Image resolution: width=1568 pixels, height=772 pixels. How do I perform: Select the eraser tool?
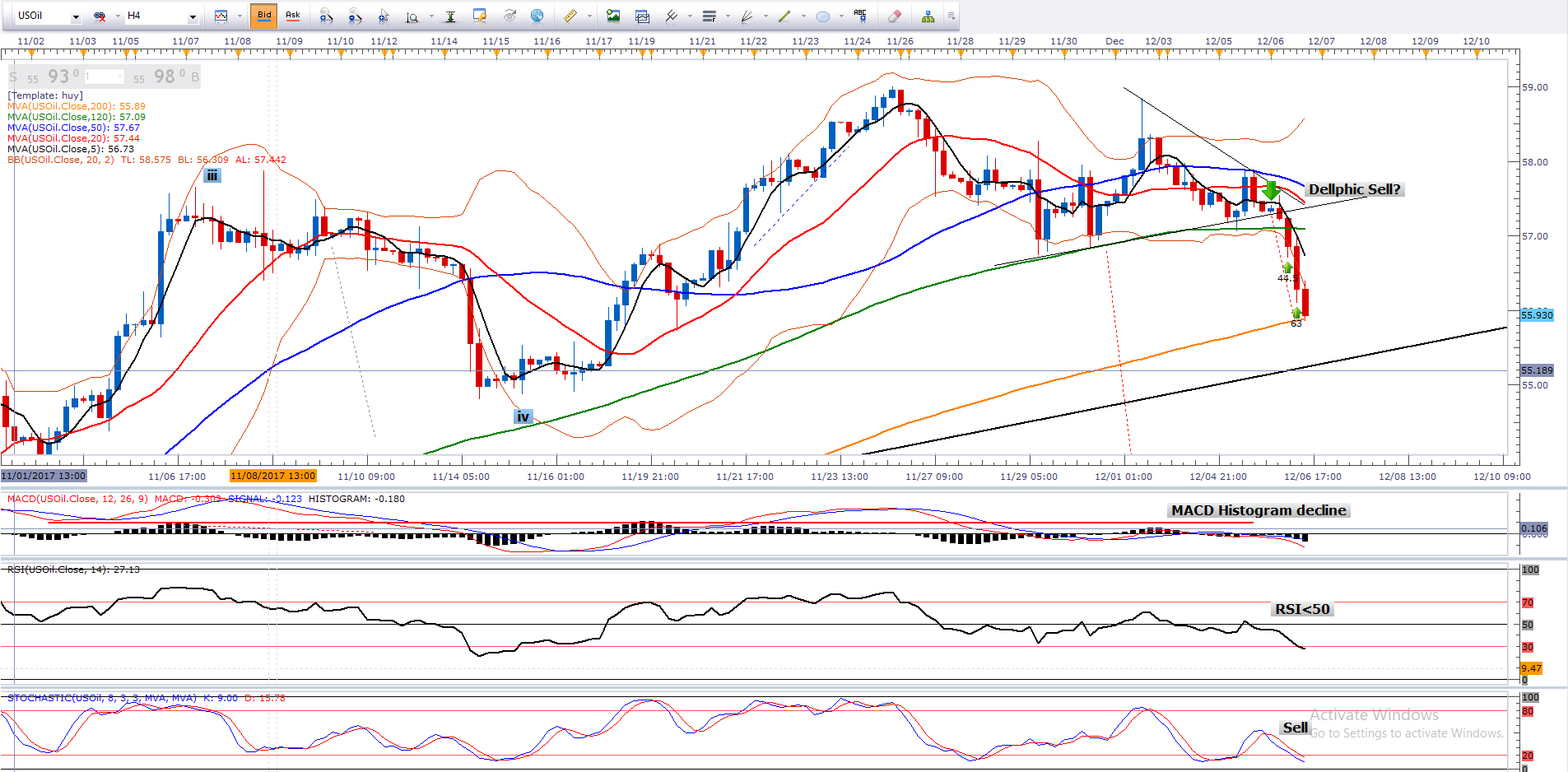click(895, 16)
